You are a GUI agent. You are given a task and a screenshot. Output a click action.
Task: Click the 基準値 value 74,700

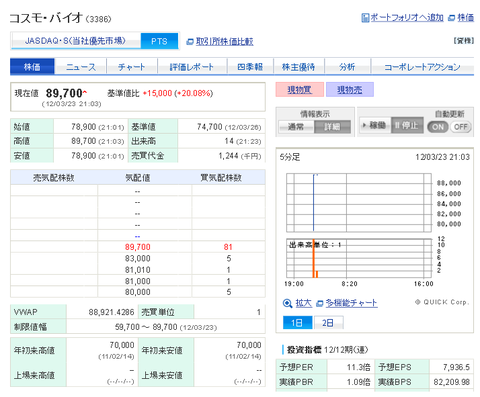[x=210, y=127]
